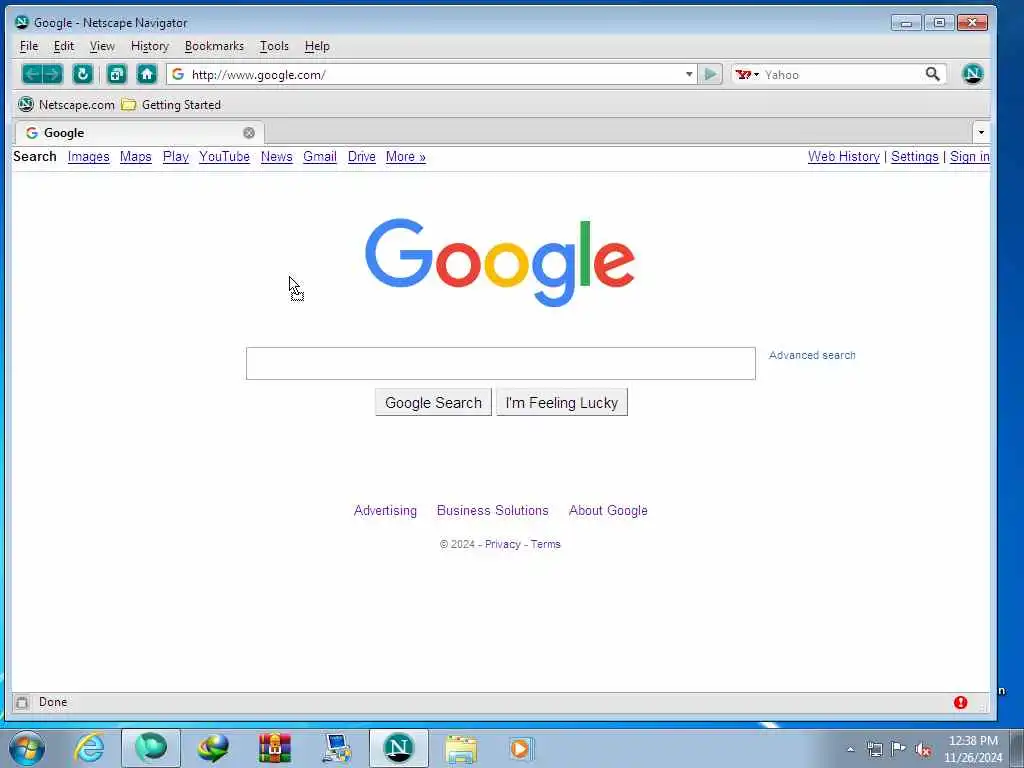This screenshot has width=1024, height=768.
Task: Open the Advanced search link
Action: point(812,355)
